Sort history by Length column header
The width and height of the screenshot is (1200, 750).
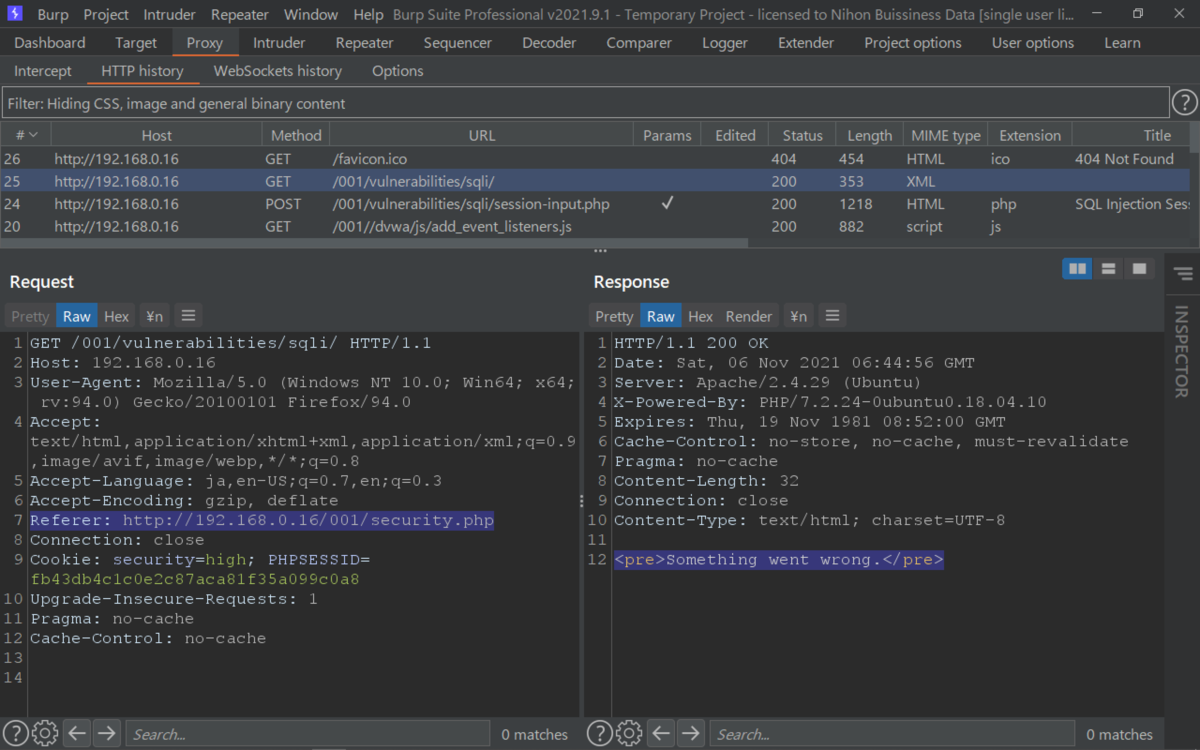tap(870, 135)
